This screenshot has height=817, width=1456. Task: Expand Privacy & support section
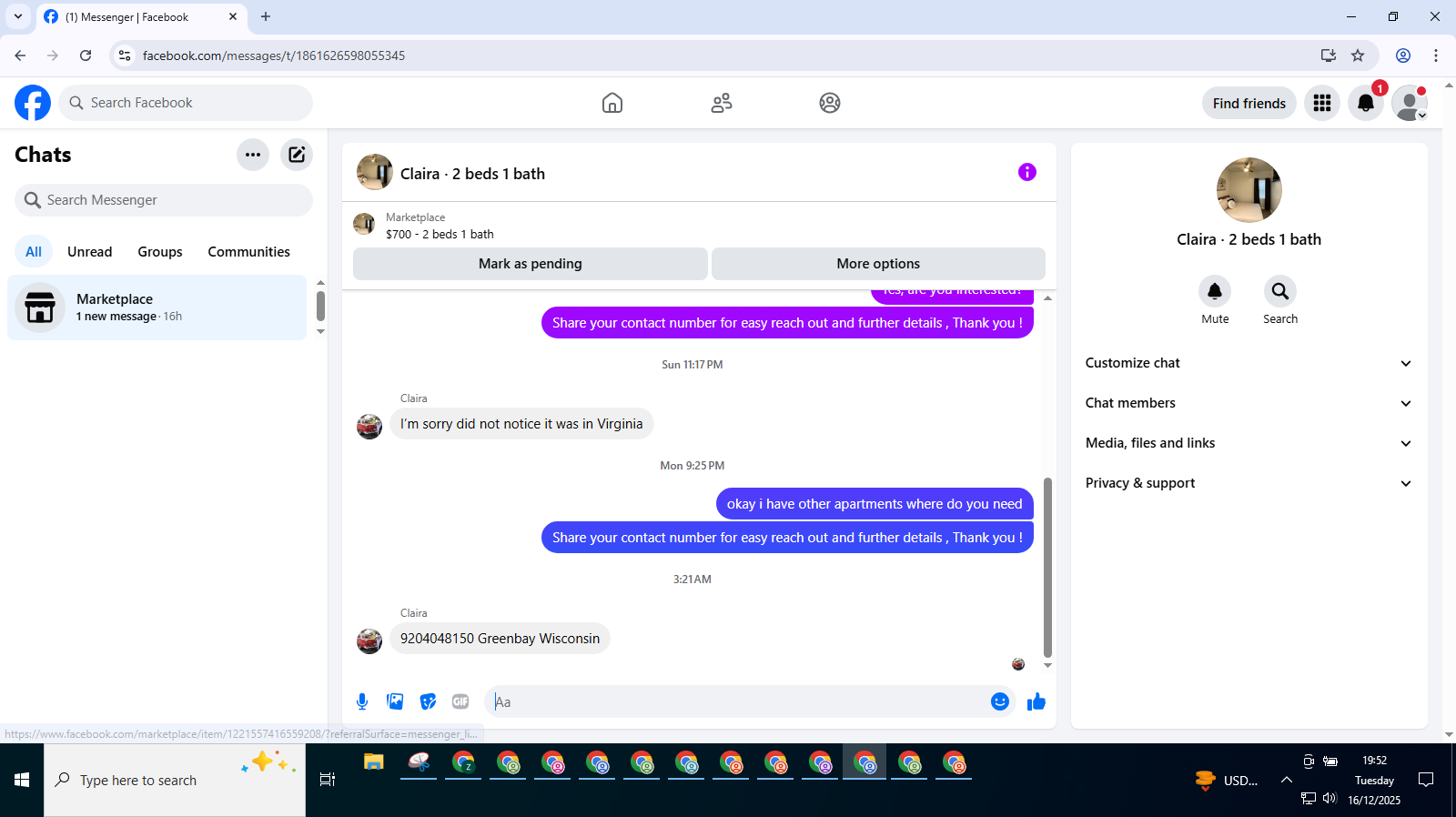pos(1249,483)
